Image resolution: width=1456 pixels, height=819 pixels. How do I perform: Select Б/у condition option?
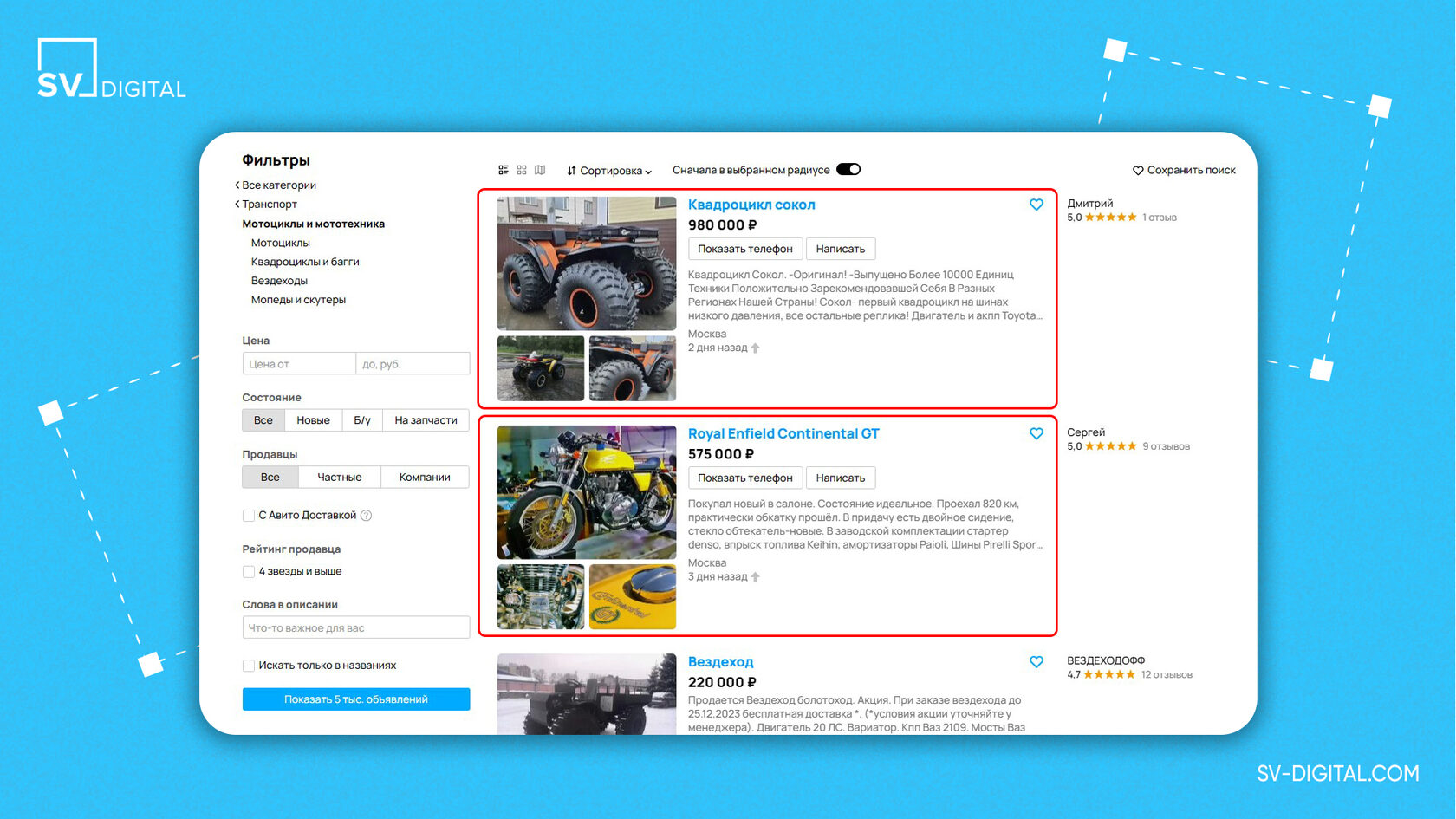[362, 420]
